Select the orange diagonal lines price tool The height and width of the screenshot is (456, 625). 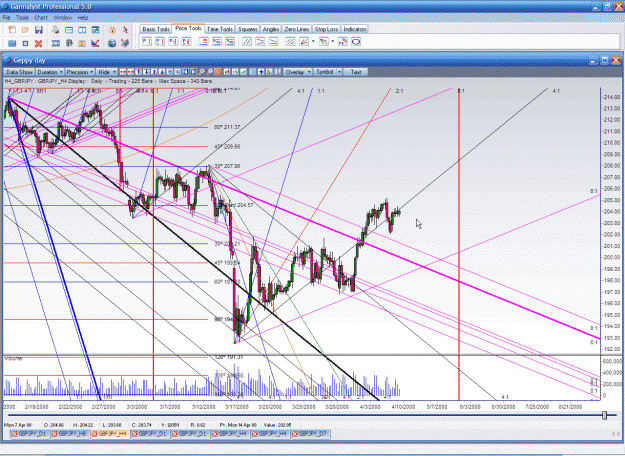[x=291, y=41]
